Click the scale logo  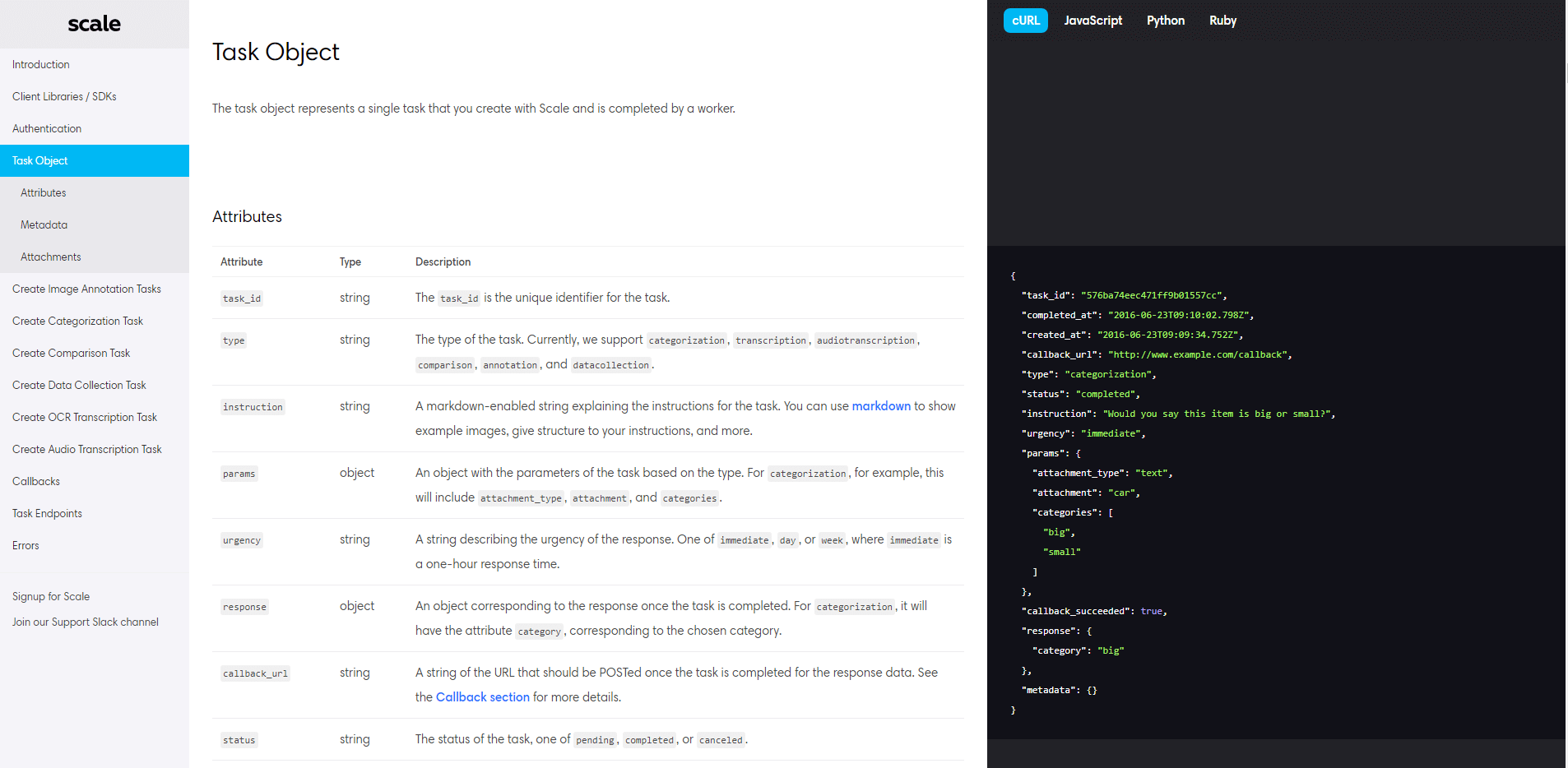pos(94,24)
